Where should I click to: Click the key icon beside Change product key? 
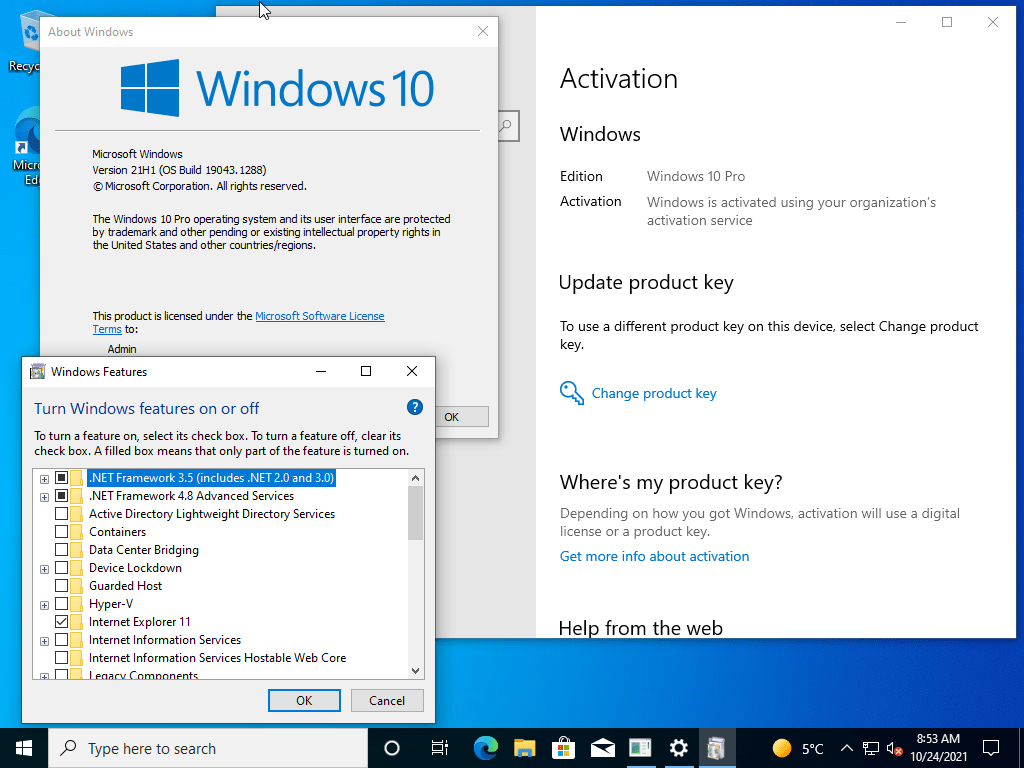point(571,393)
